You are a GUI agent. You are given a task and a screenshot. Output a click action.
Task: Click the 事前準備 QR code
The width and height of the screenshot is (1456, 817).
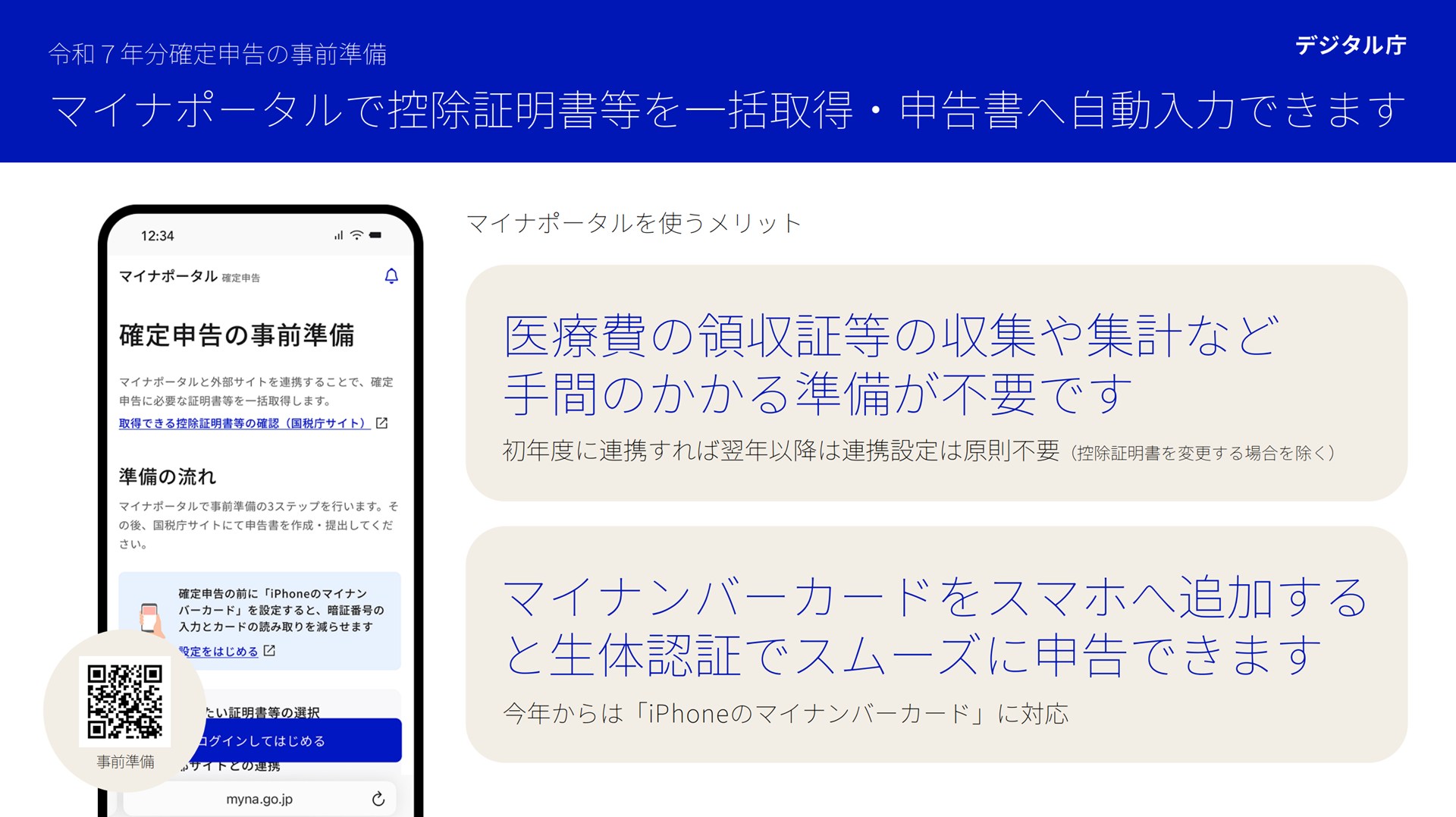coord(125,702)
